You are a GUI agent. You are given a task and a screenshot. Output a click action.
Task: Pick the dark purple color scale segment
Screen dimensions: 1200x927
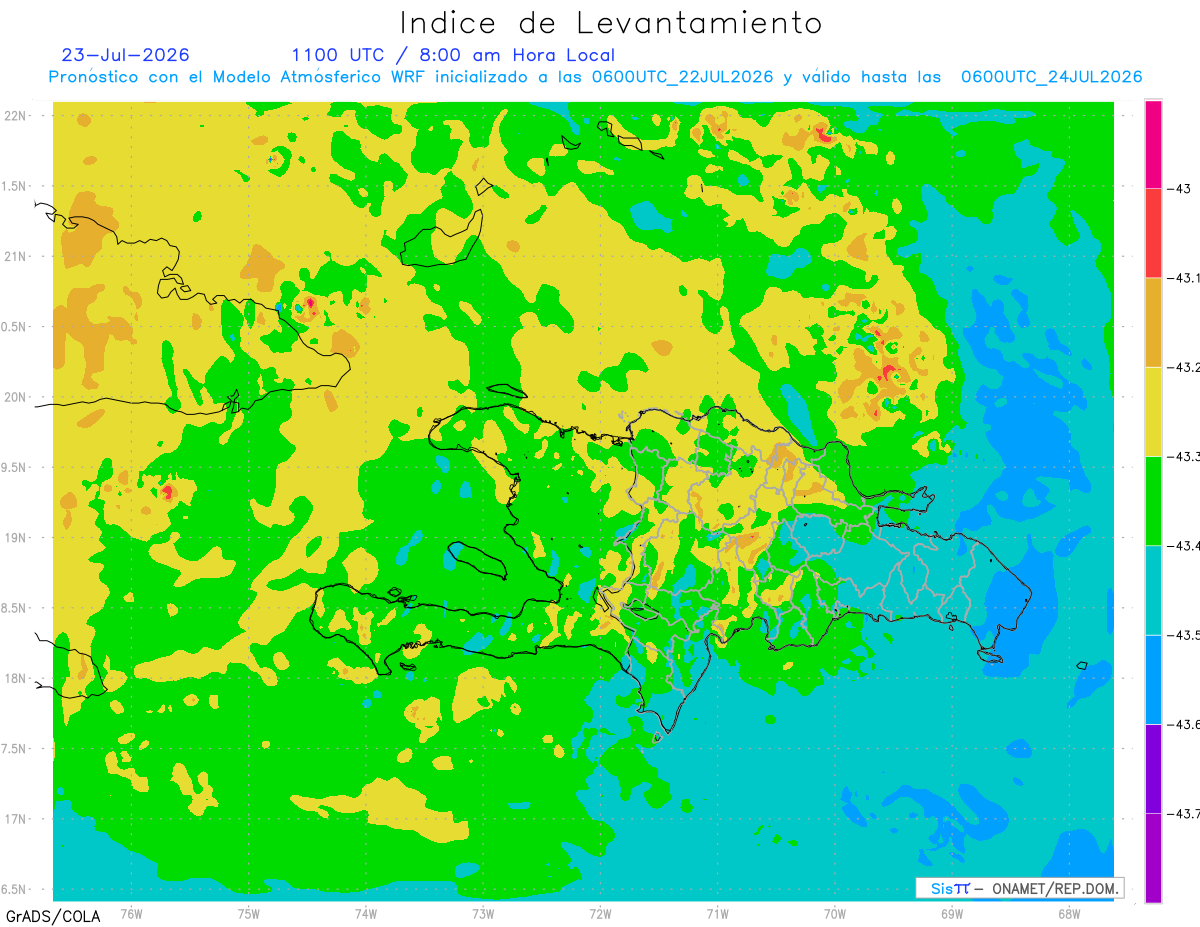(1153, 768)
